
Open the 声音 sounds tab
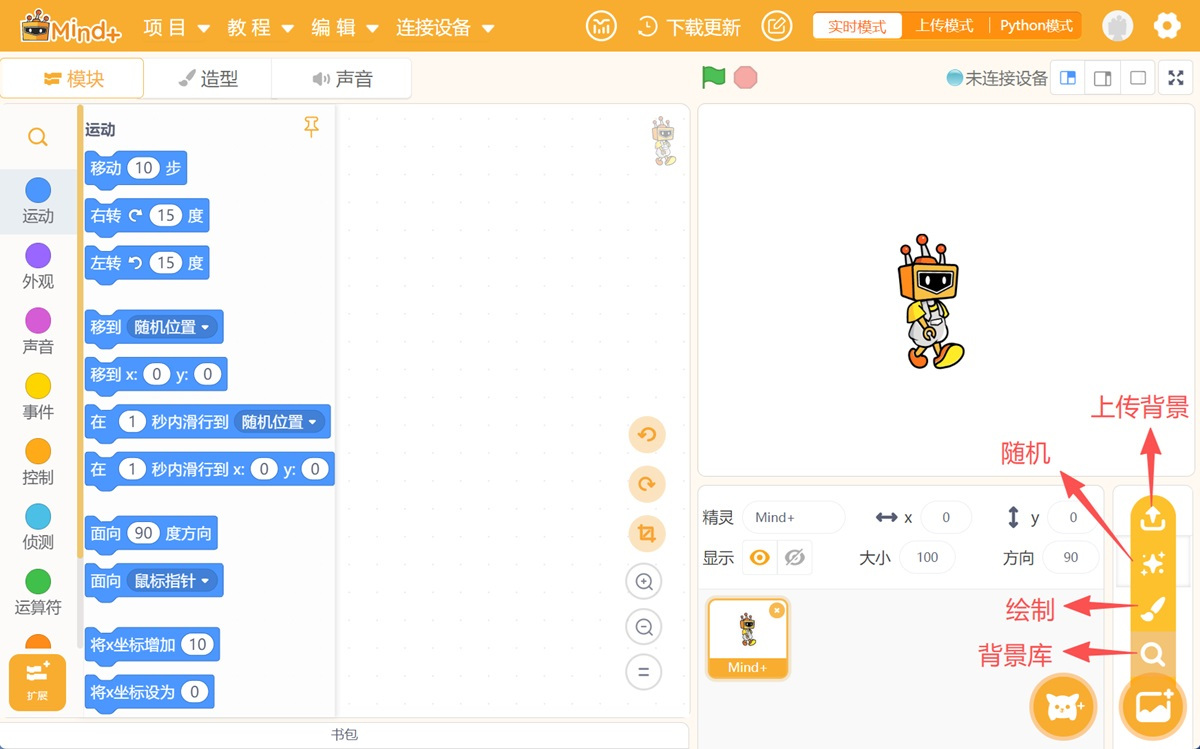pyautogui.click(x=342, y=79)
